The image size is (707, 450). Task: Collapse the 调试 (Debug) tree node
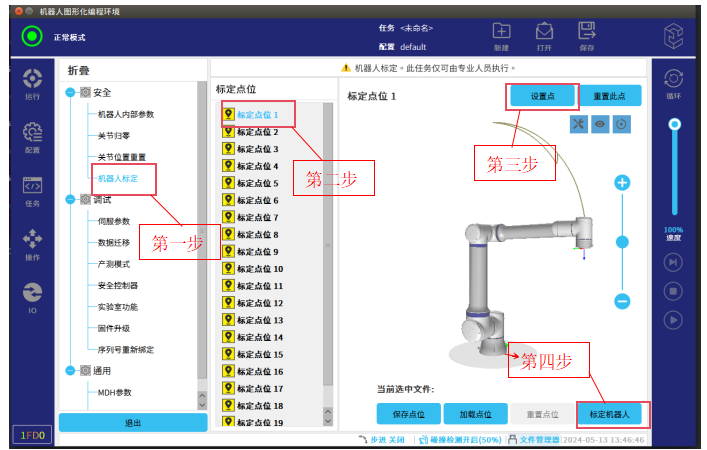coord(71,200)
